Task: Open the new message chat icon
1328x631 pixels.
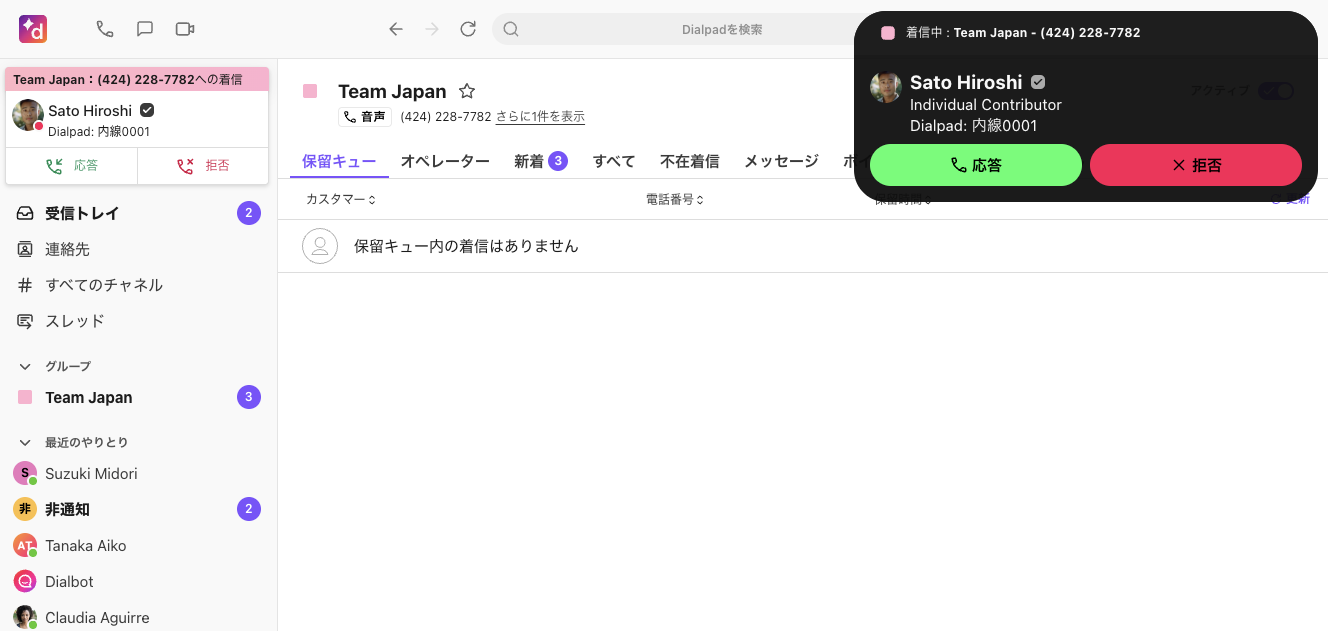Action: (145, 29)
